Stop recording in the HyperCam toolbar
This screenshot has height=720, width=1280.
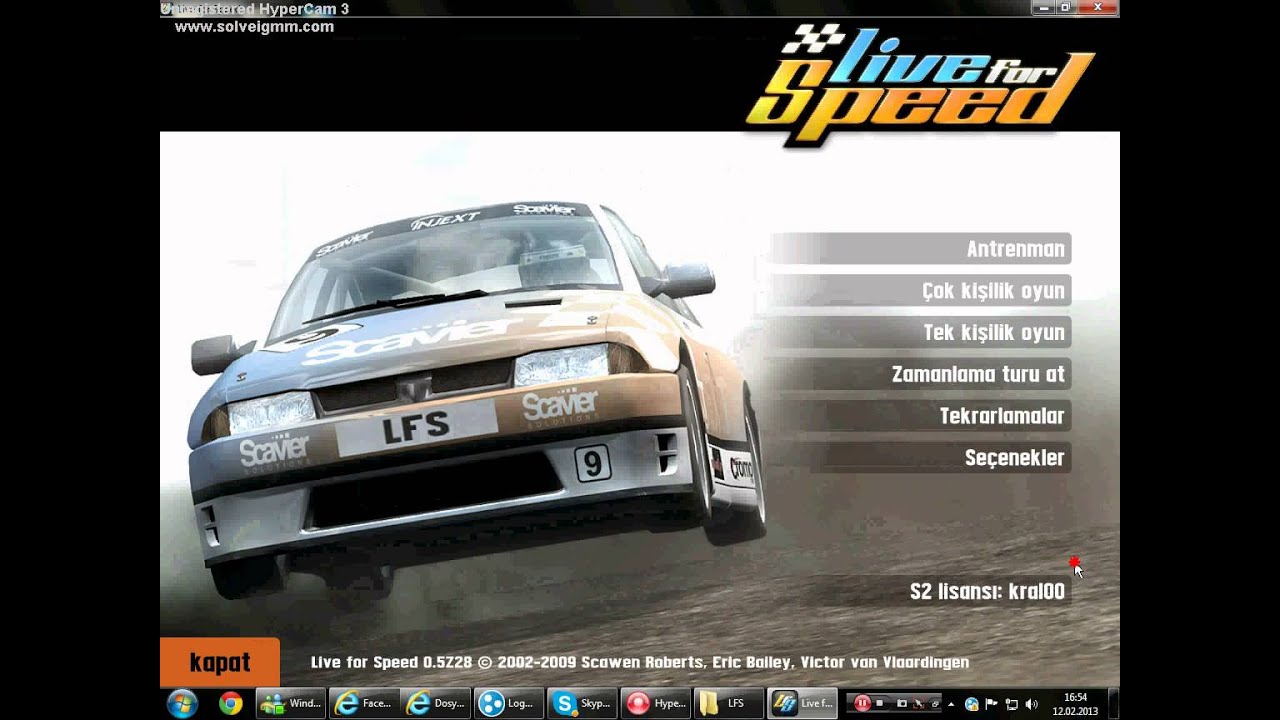pyautogui.click(x=880, y=704)
